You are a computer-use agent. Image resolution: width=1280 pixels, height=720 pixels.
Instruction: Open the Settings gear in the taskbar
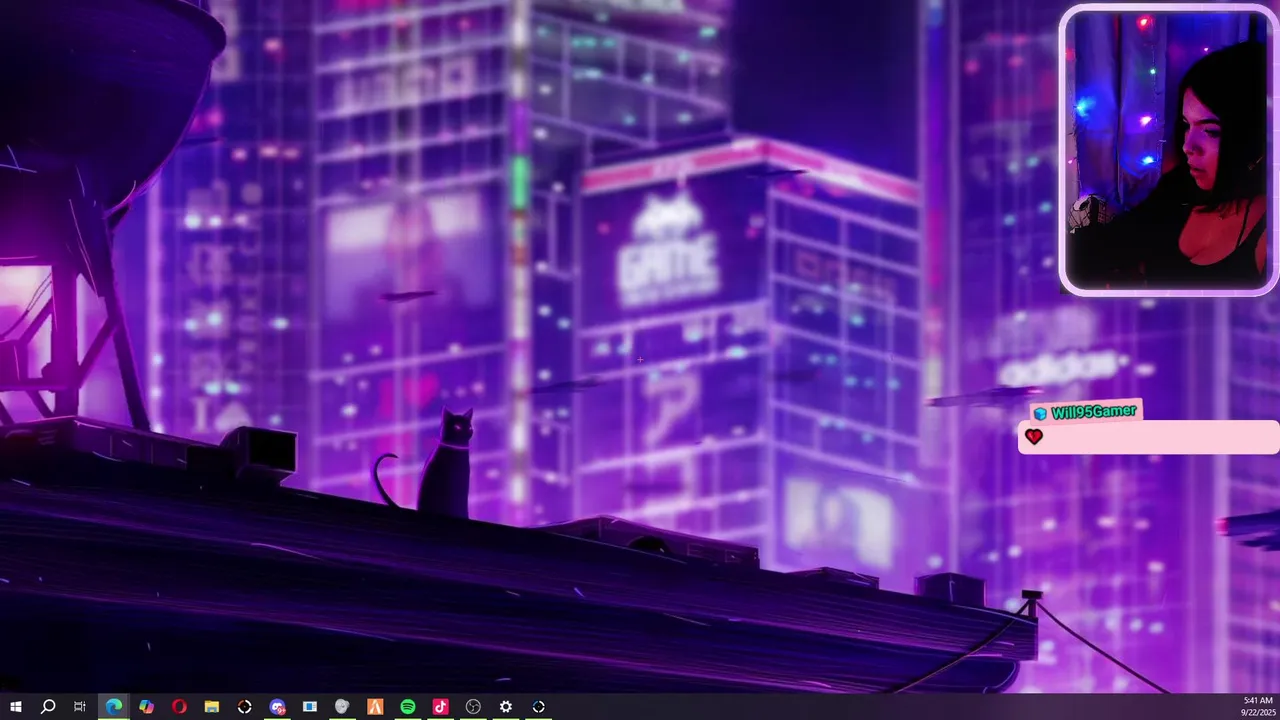coord(506,707)
